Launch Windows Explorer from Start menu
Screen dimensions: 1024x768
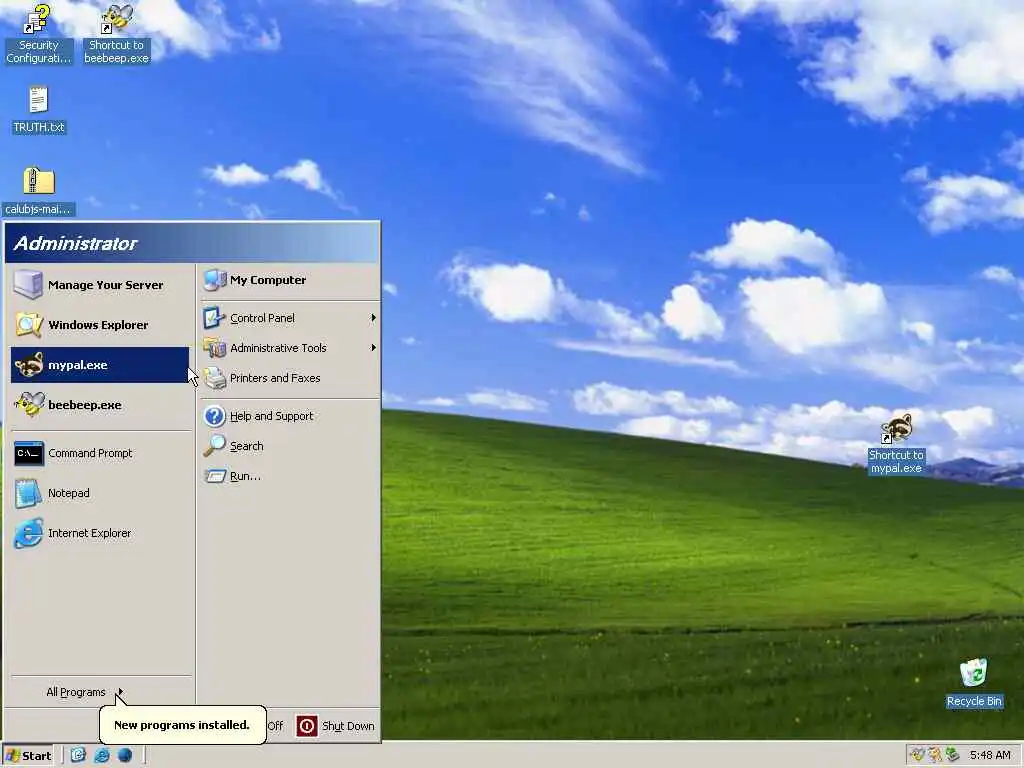pos(100,325)
